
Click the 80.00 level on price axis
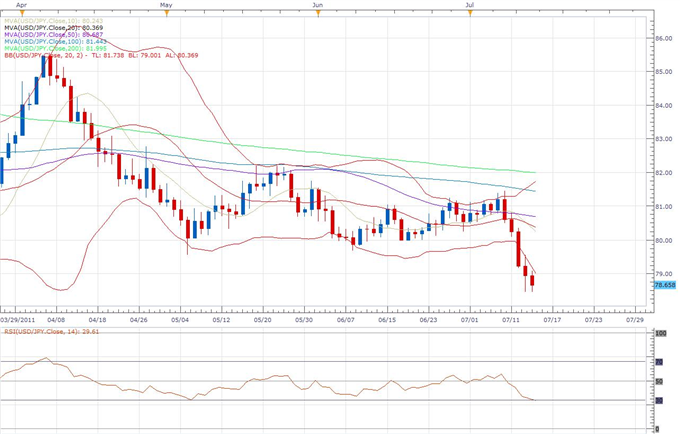662,240
